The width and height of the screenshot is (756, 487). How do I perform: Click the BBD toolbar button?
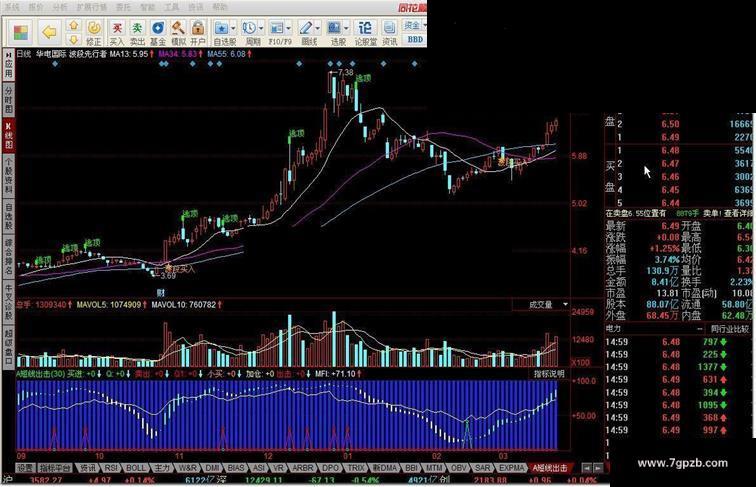(x=415, y=40)
